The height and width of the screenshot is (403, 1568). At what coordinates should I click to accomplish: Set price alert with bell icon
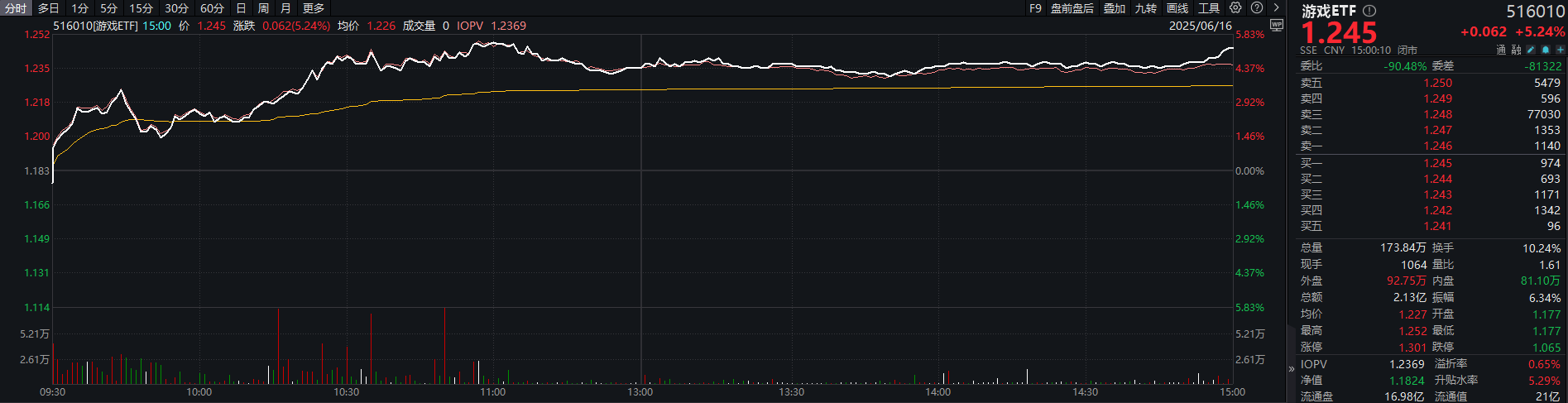tap(1546, 50)
